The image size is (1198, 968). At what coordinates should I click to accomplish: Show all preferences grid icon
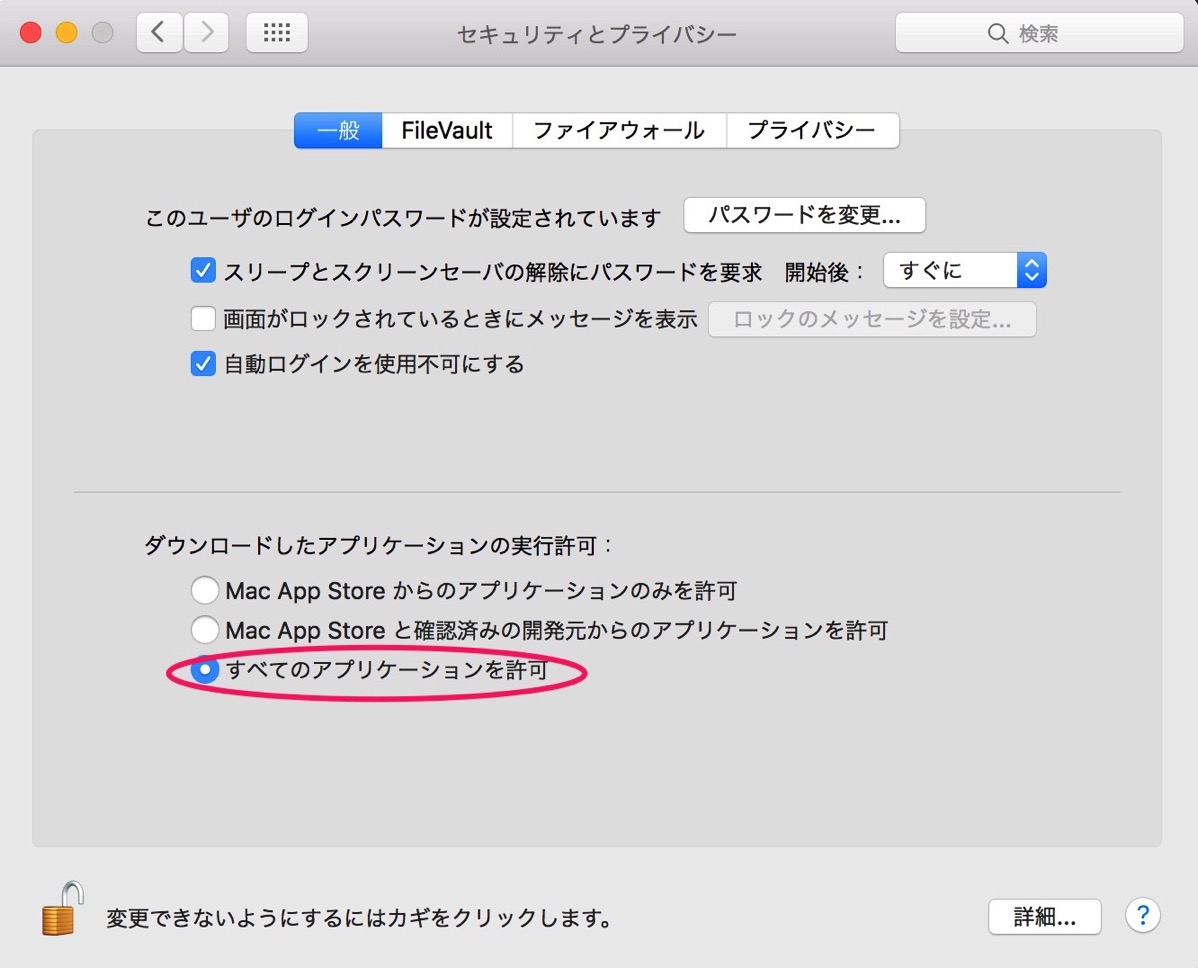pos(277,32)
